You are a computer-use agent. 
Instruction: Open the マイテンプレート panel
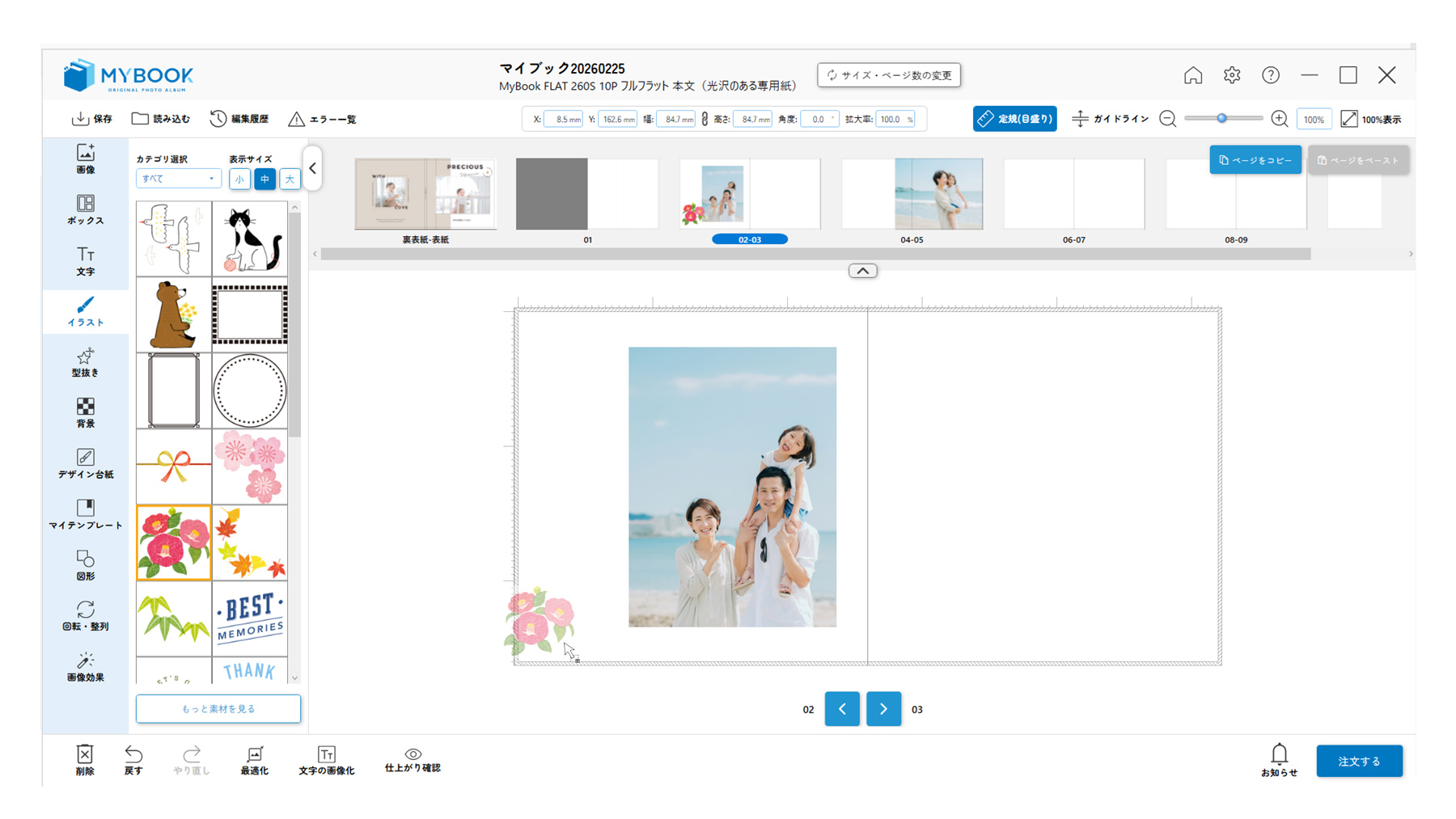[x=85, y=514]
